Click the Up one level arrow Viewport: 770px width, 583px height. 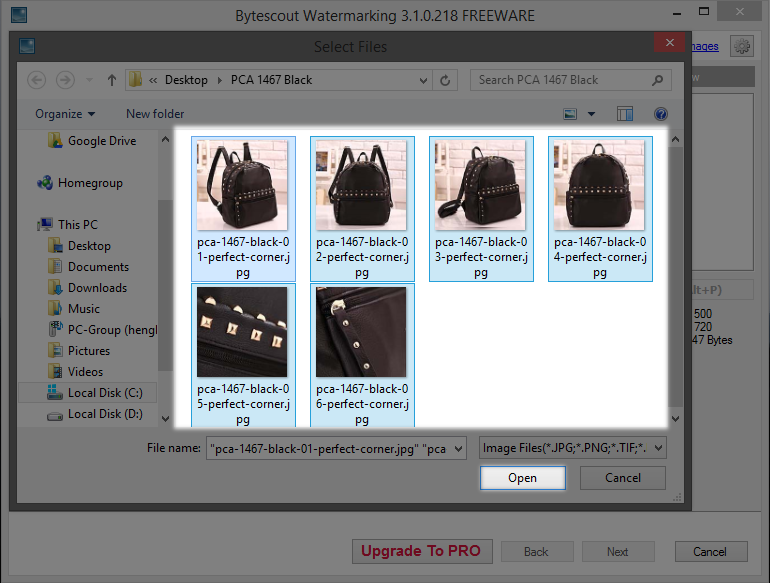coord(111,80)
